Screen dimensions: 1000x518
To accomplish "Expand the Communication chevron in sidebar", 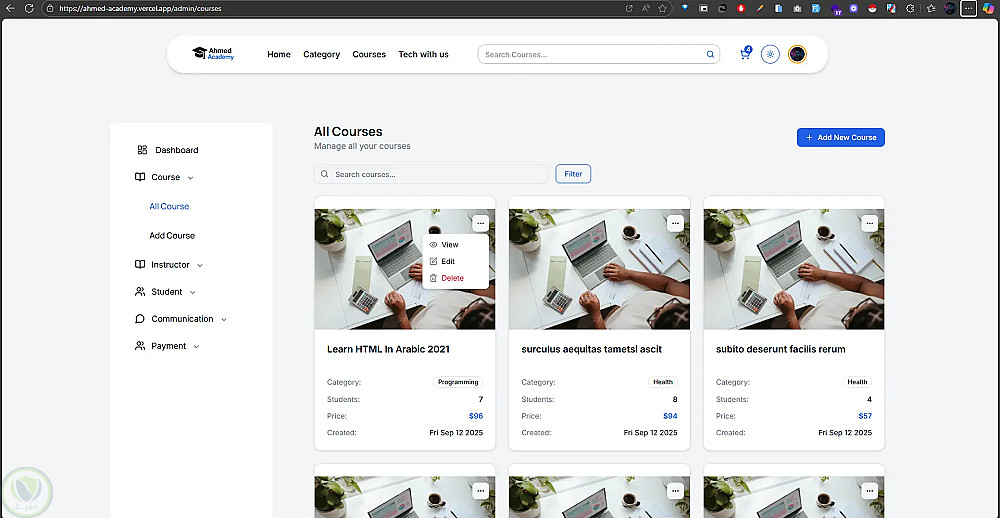I will coord(224,320).
